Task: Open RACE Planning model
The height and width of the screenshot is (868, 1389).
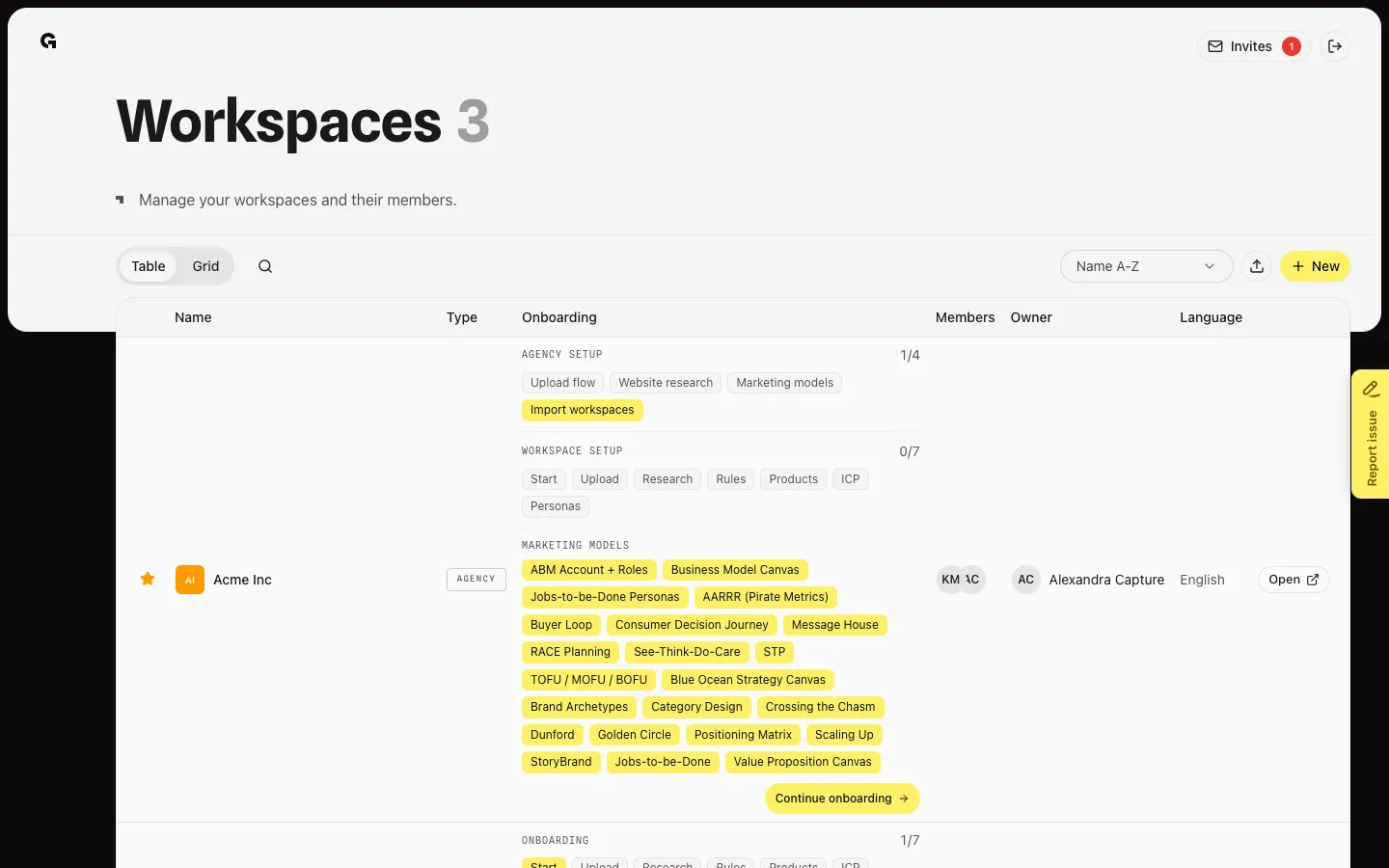Action: (570, 652)
